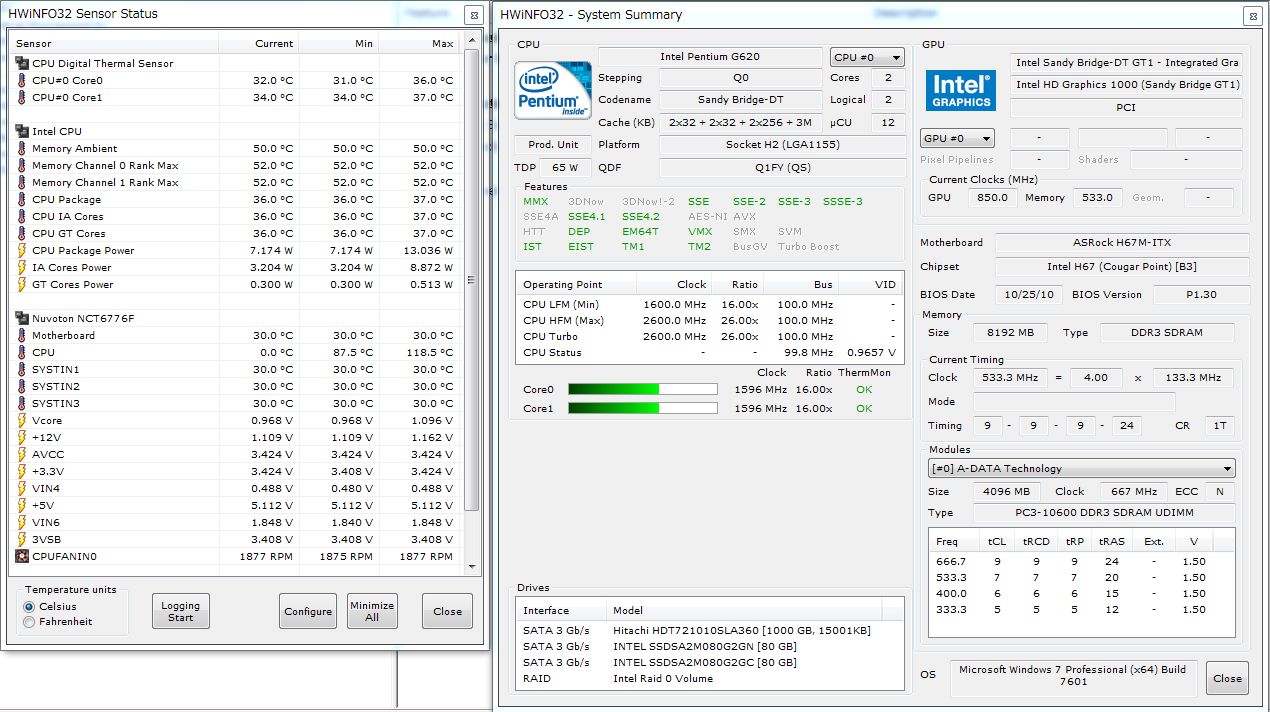1270x712 pixels.
Task: Click the Min column header
Action: [338, 43]
